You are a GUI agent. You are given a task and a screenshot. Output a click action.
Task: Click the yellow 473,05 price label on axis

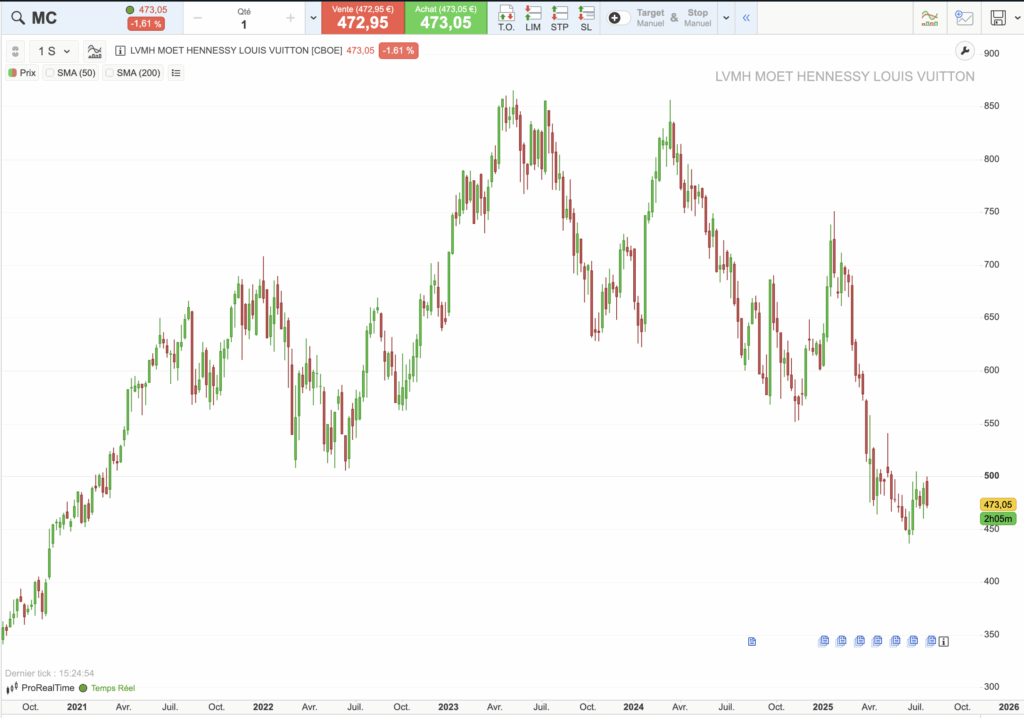[x=998, y=504]
